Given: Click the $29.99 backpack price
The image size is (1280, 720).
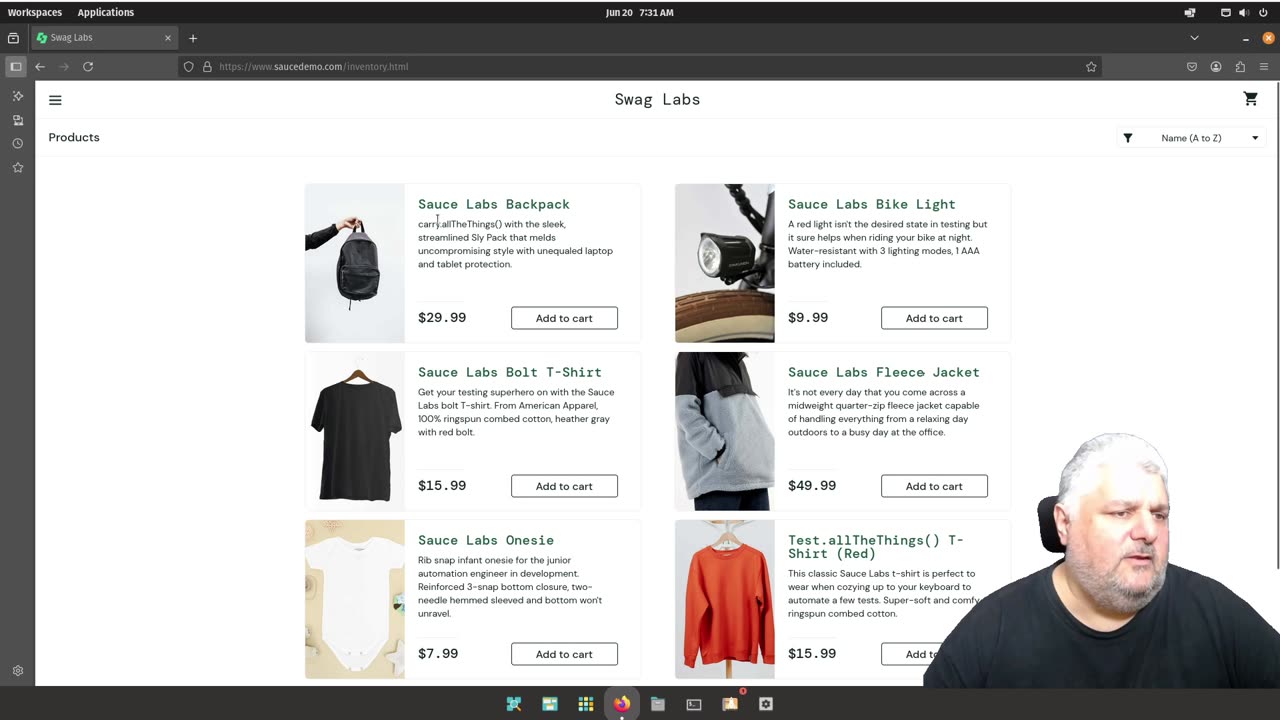Looking at the screenshot, I should point(442,318).
